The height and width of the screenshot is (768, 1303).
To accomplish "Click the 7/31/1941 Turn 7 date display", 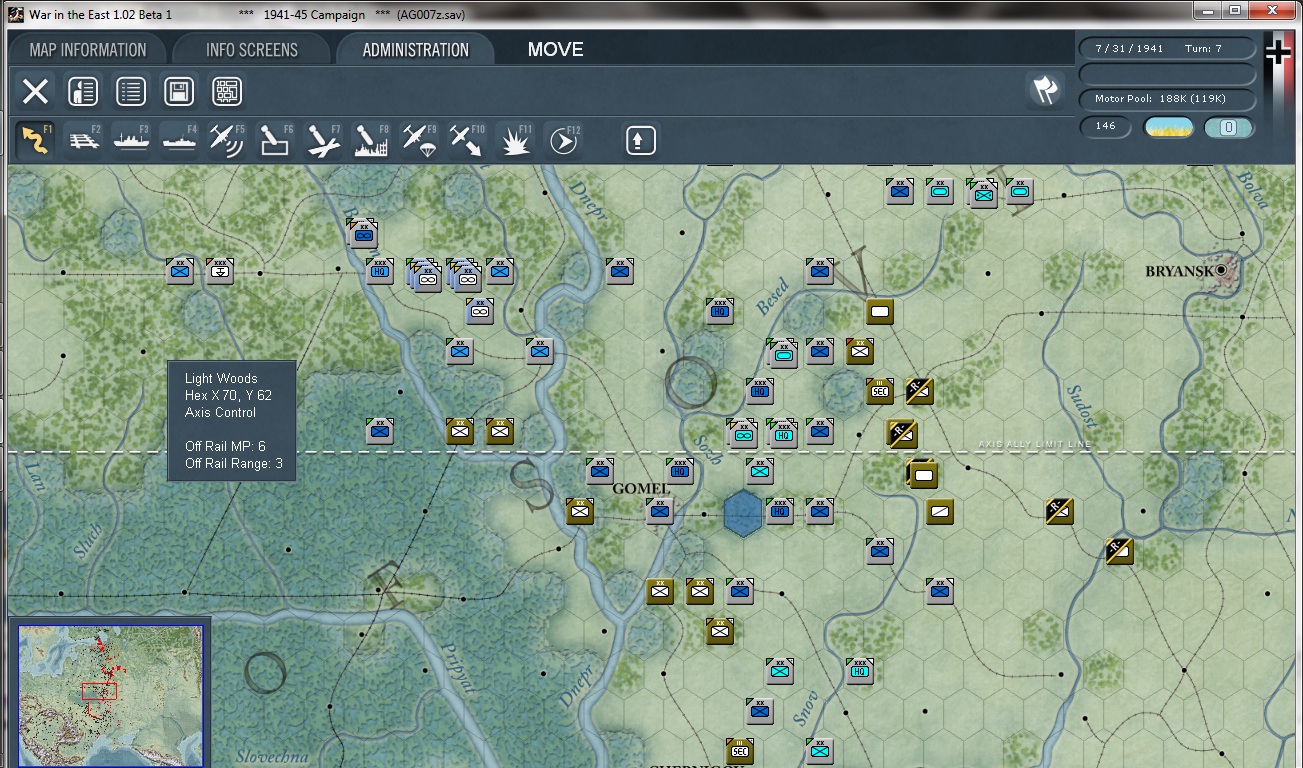I will [1168, 49].
